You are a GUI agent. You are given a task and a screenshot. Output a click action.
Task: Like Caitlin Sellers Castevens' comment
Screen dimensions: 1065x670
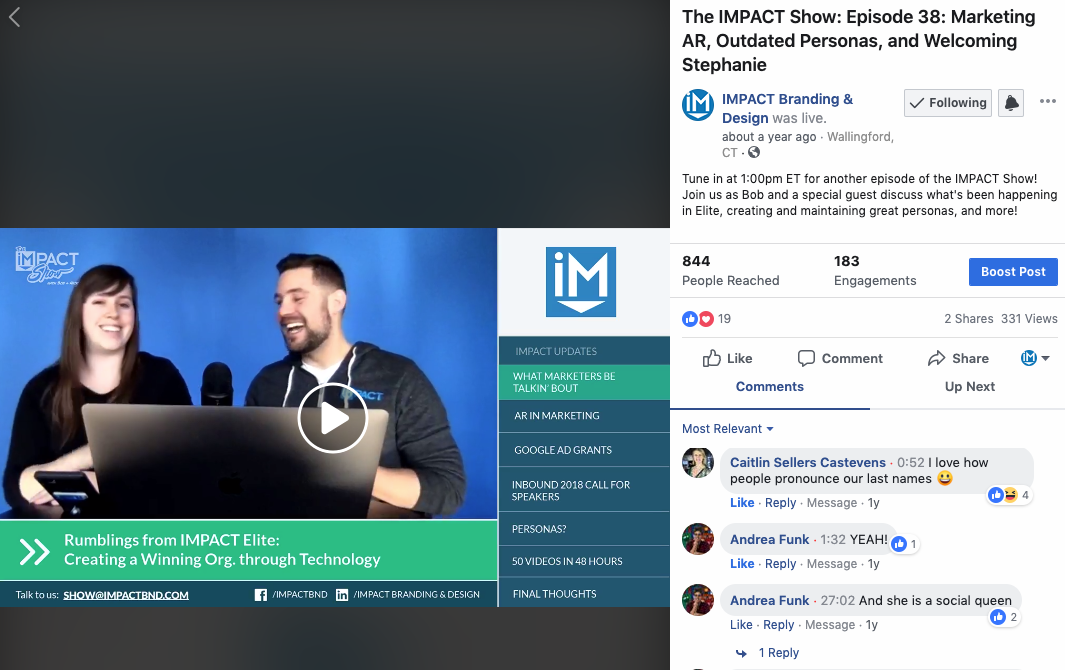pos(742,503)
